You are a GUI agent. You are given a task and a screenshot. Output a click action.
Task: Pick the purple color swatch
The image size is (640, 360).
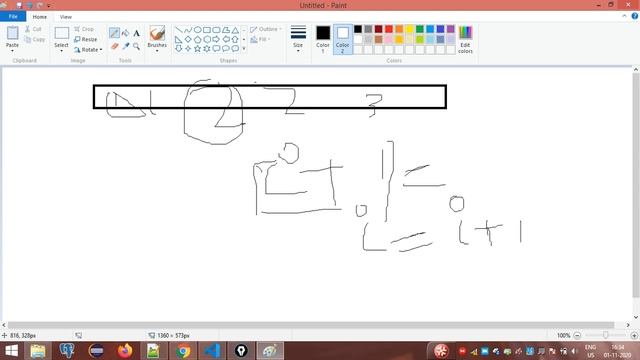[x=451, y=29]
